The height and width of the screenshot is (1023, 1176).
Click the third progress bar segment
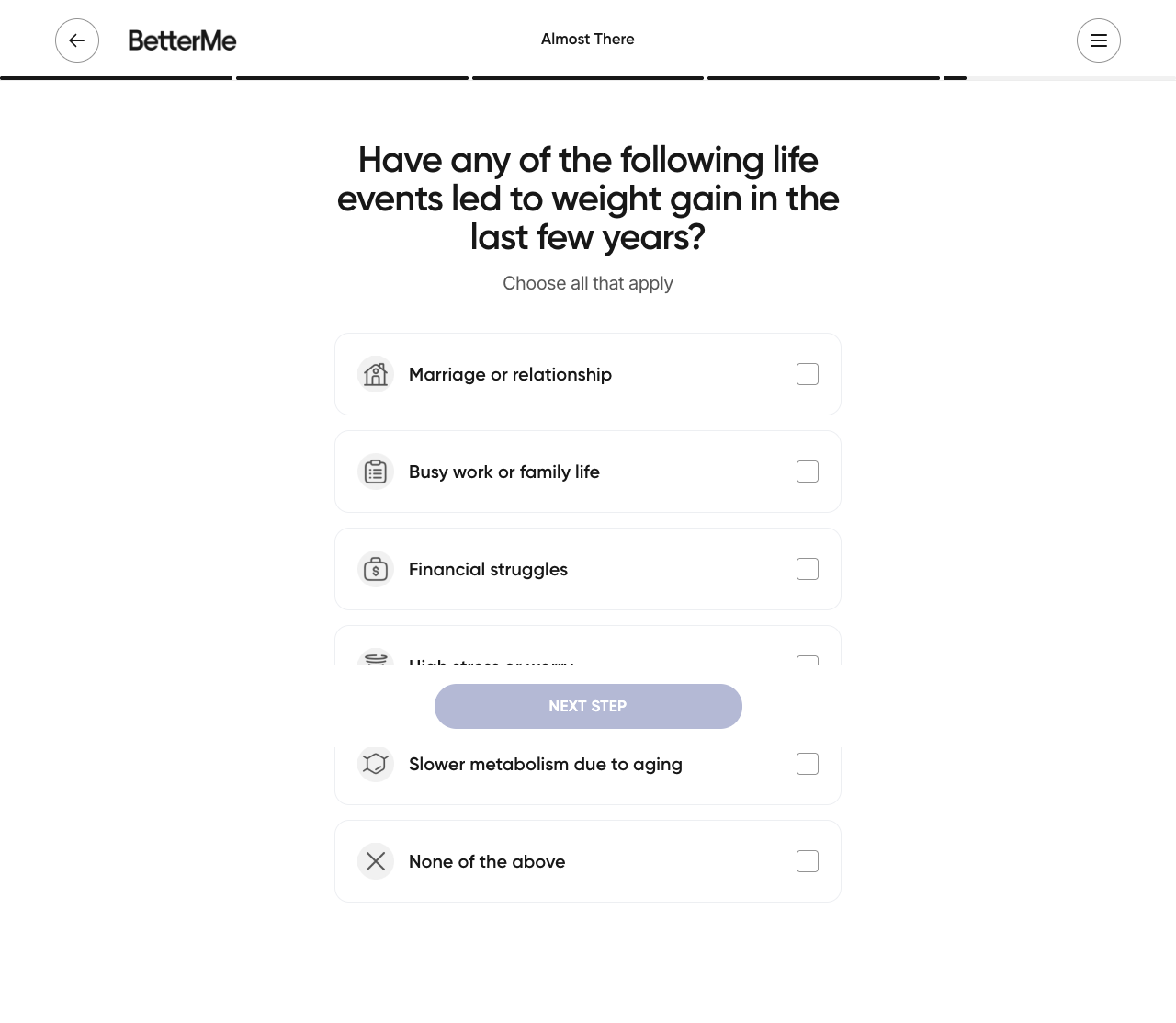pos(588,77)
